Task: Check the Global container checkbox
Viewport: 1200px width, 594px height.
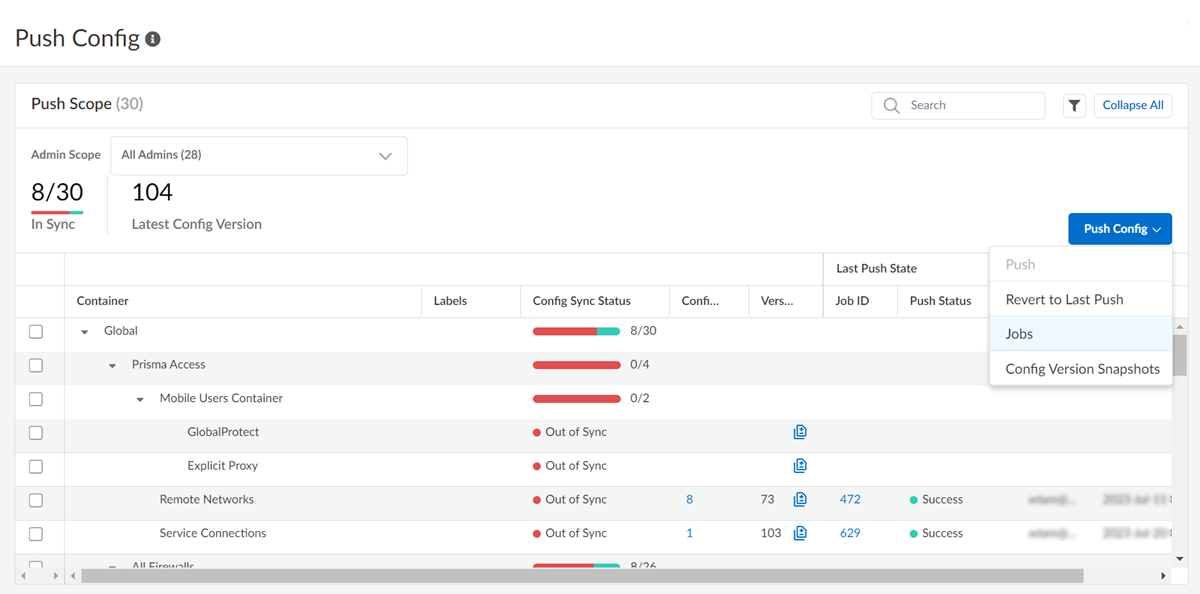Action: (x=36, y=331)
